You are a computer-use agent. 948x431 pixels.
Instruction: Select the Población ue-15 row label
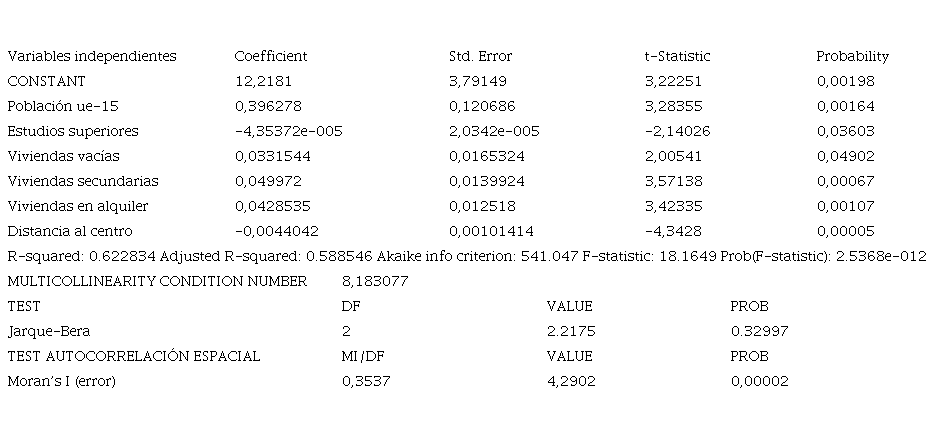63,106
